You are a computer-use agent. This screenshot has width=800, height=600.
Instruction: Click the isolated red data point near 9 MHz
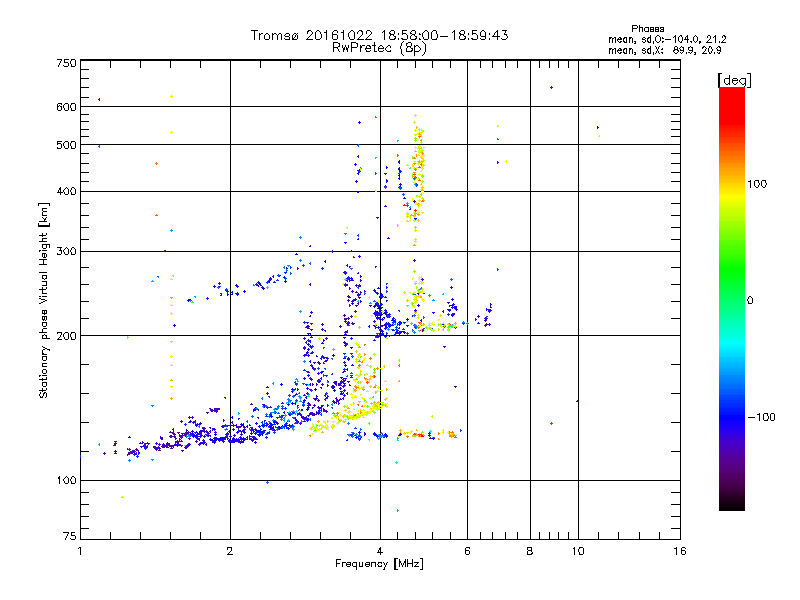(x=552, y=423)
